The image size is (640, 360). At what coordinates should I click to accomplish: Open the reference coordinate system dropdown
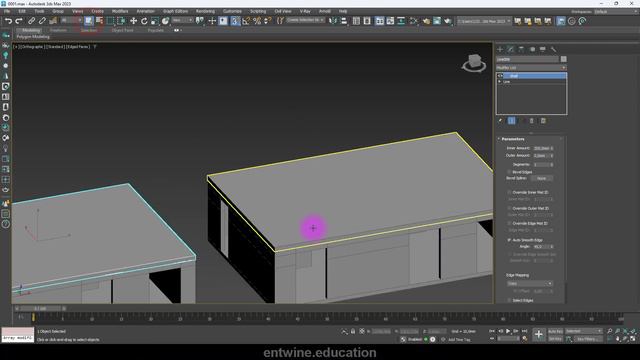tap(182, 20)
